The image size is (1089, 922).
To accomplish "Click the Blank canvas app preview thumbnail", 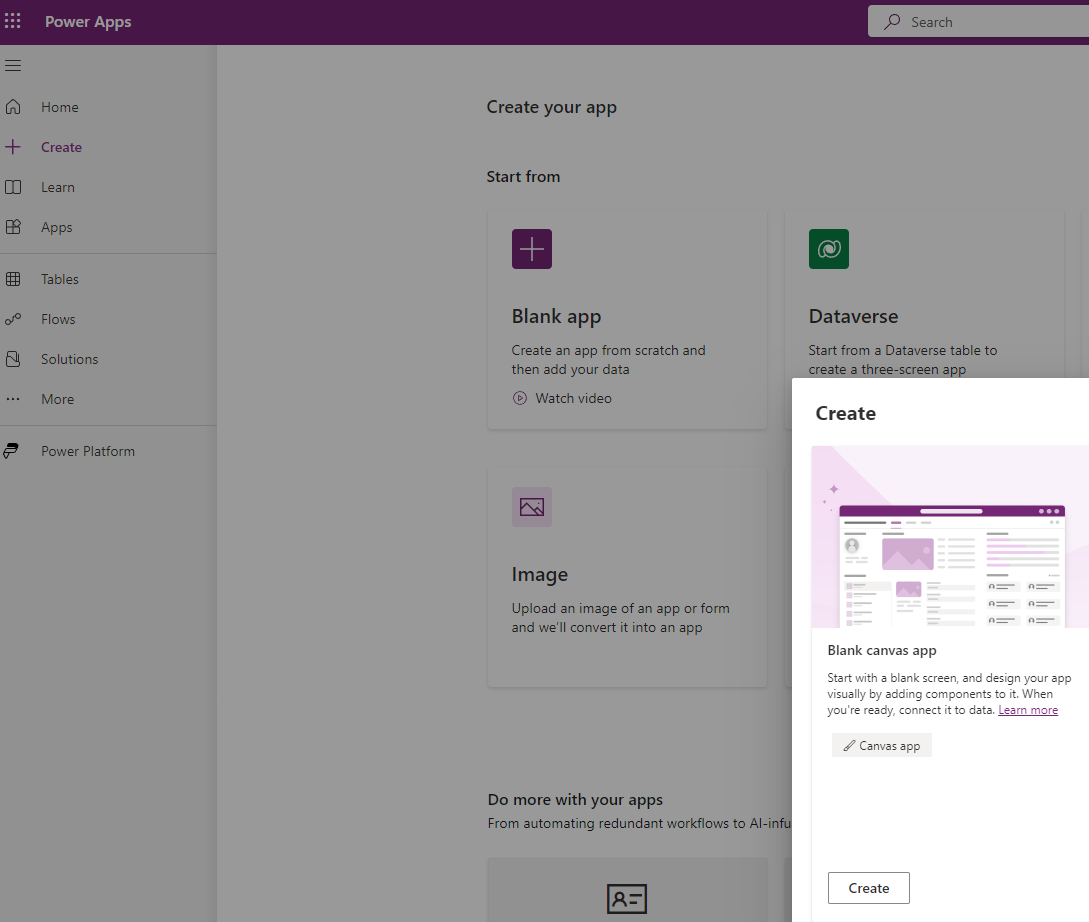I will pos(950,537).
